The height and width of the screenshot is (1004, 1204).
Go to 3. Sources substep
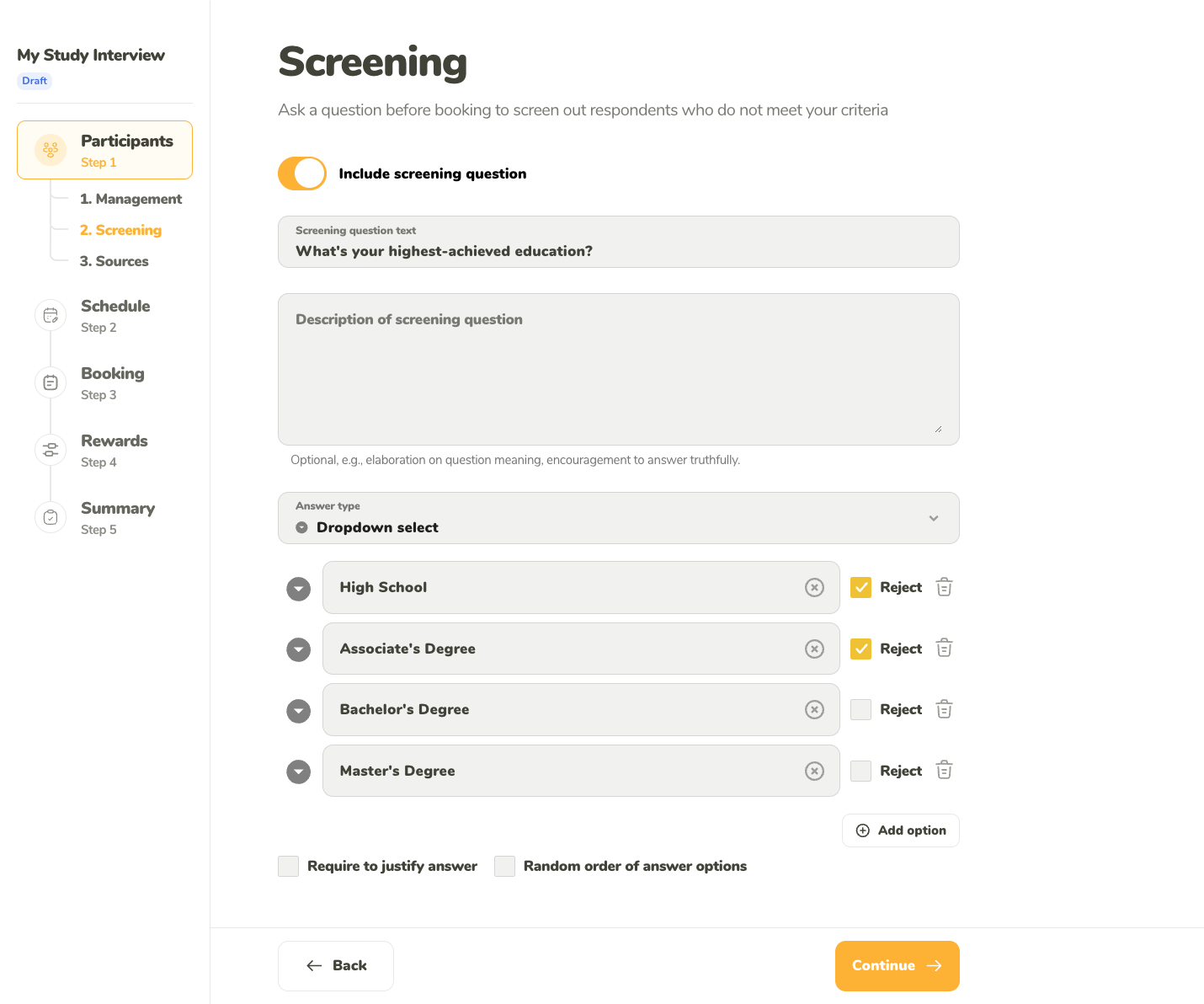tap(114, 261)
